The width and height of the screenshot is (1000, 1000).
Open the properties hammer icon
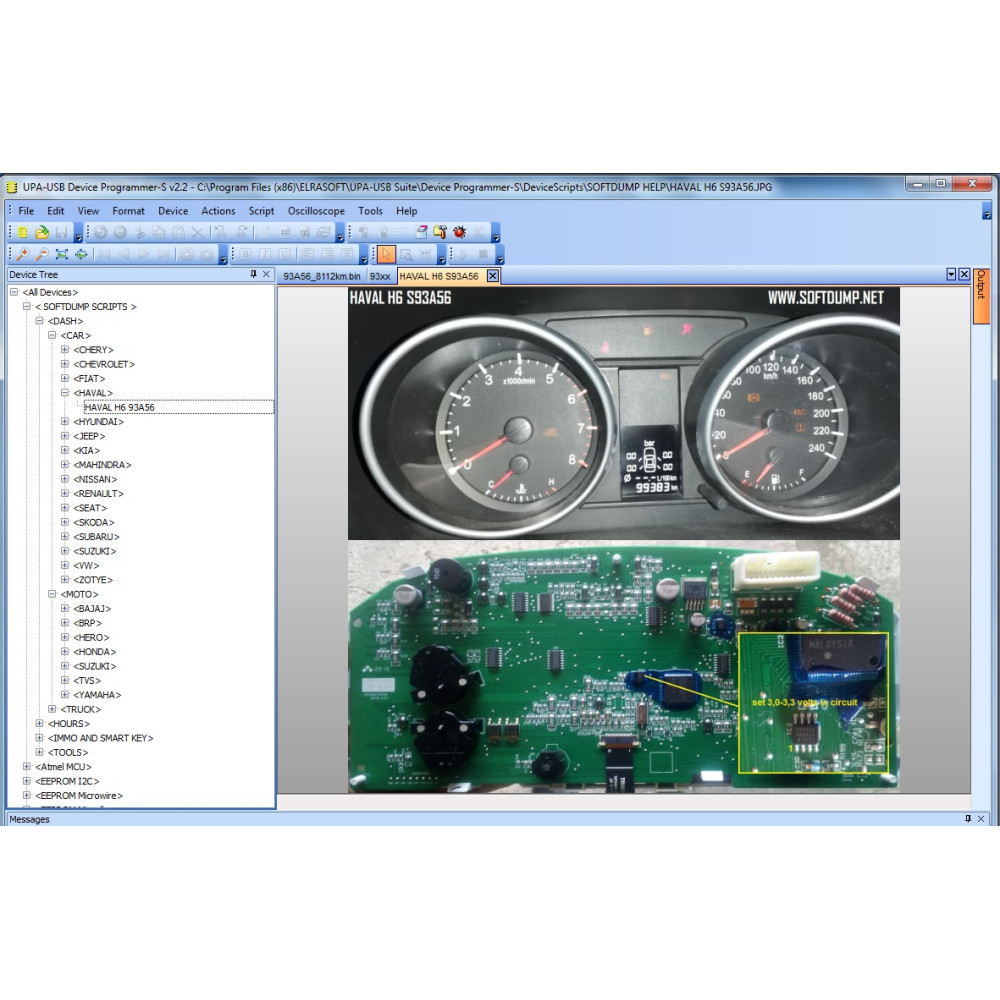coord(440,233)
